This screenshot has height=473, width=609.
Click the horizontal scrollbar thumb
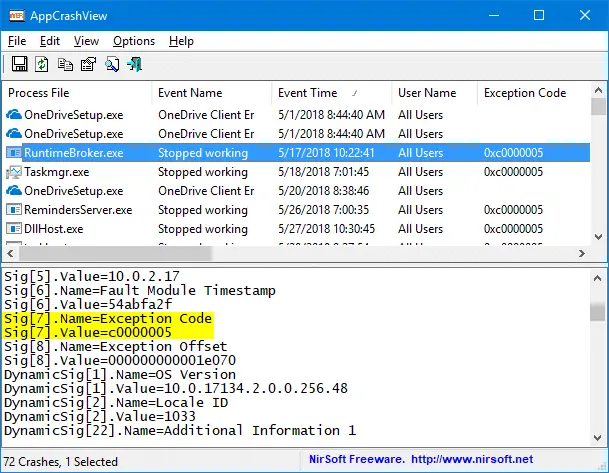[115, 254]
